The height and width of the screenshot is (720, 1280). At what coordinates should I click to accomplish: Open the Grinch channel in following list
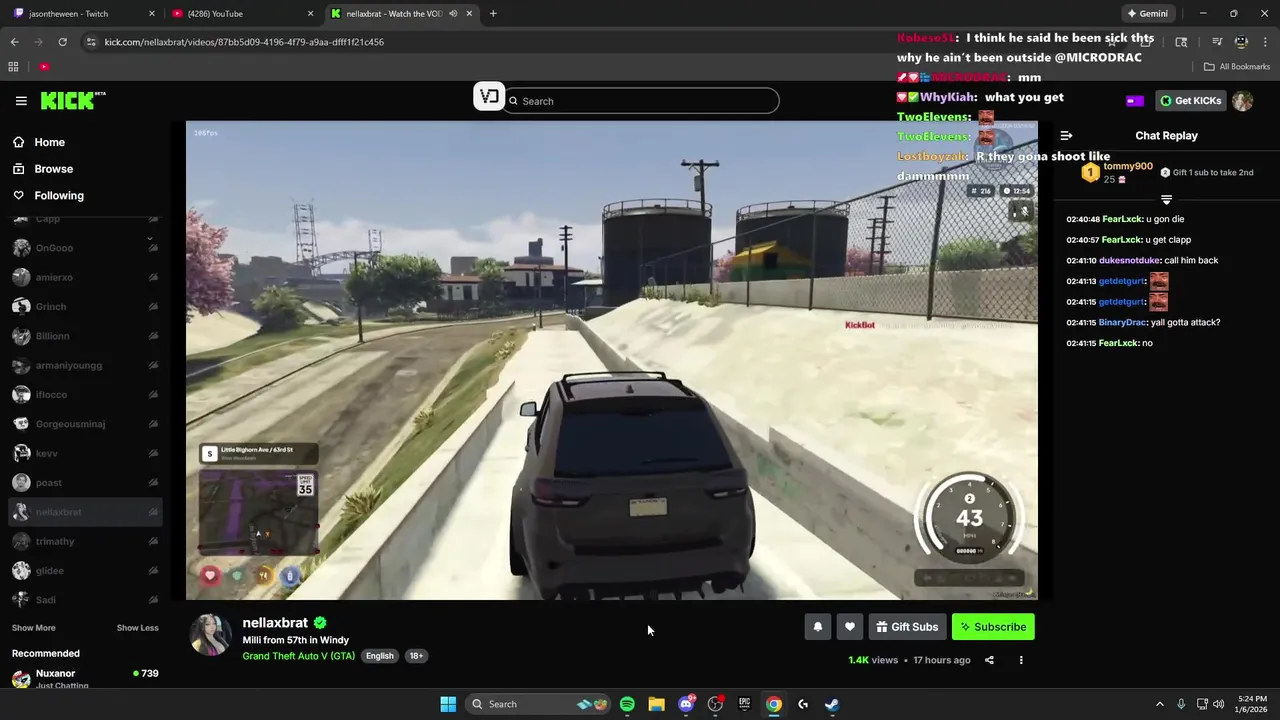pos(85,307)
